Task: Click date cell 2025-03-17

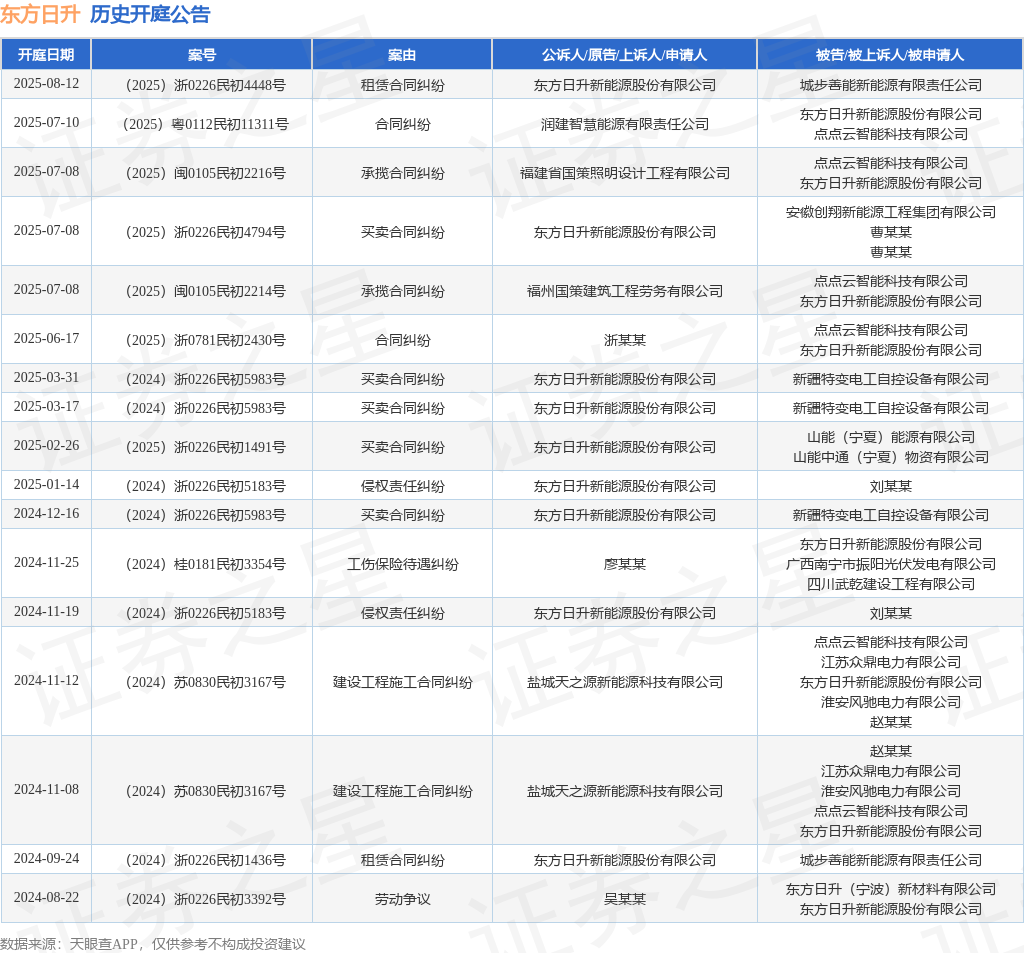Action: pyautogui.click(x=46, y=406)
